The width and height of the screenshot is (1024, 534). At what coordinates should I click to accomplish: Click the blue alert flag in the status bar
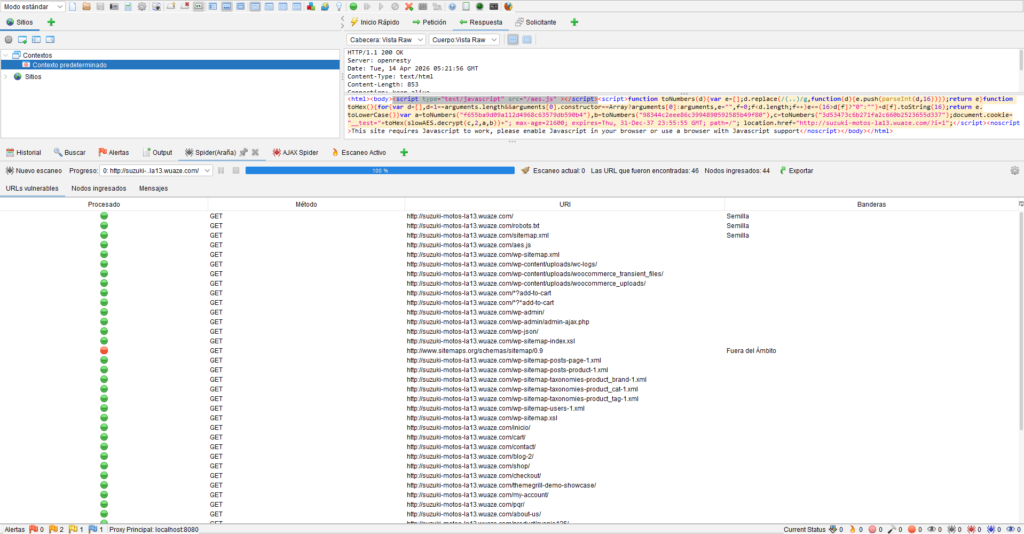point(93,529)
